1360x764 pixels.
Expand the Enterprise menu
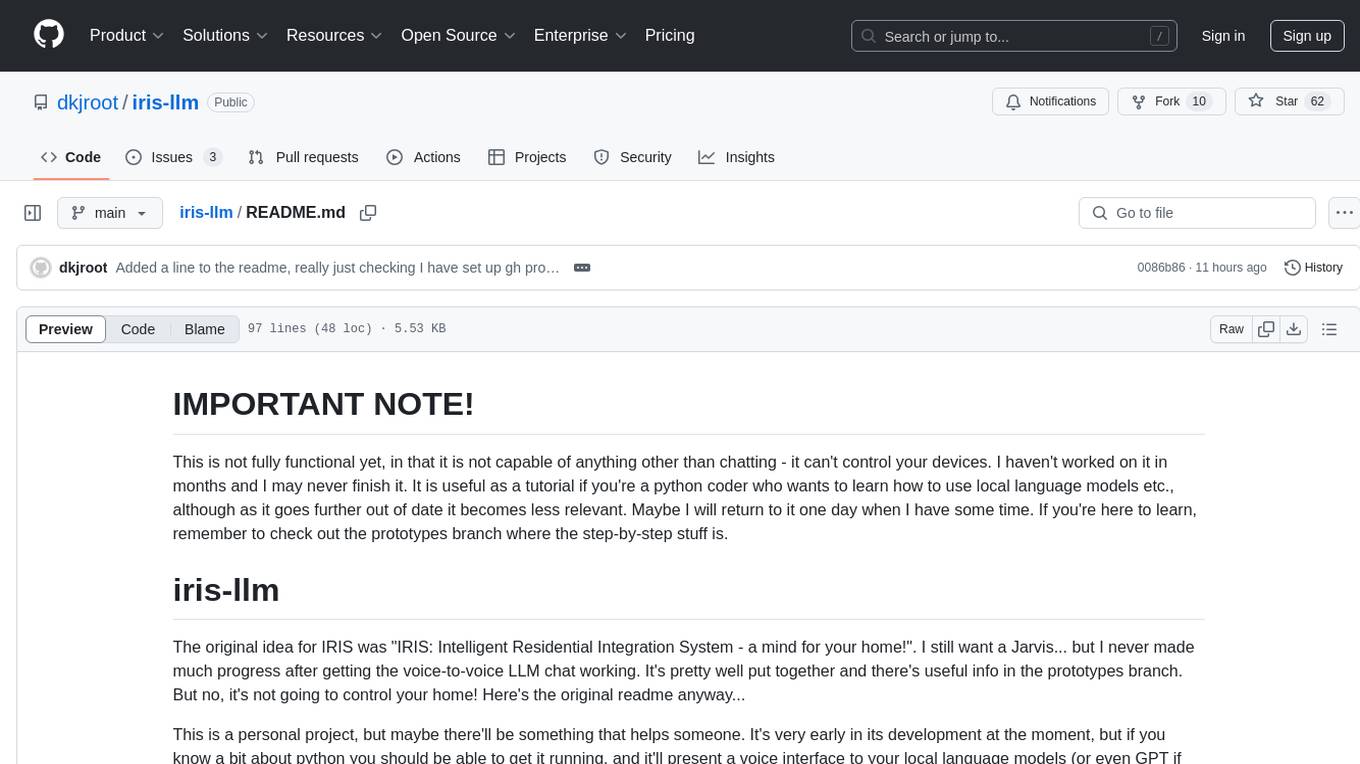[x=580, y=35]
